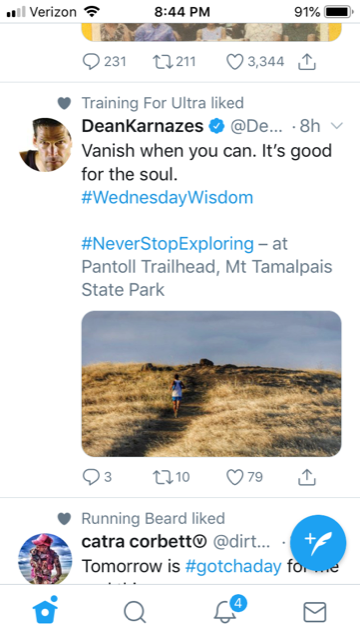Open catra corbett's profile avatar
Image resolution: width=360 pixels, height=640 pixels.
tap(46, 559)
